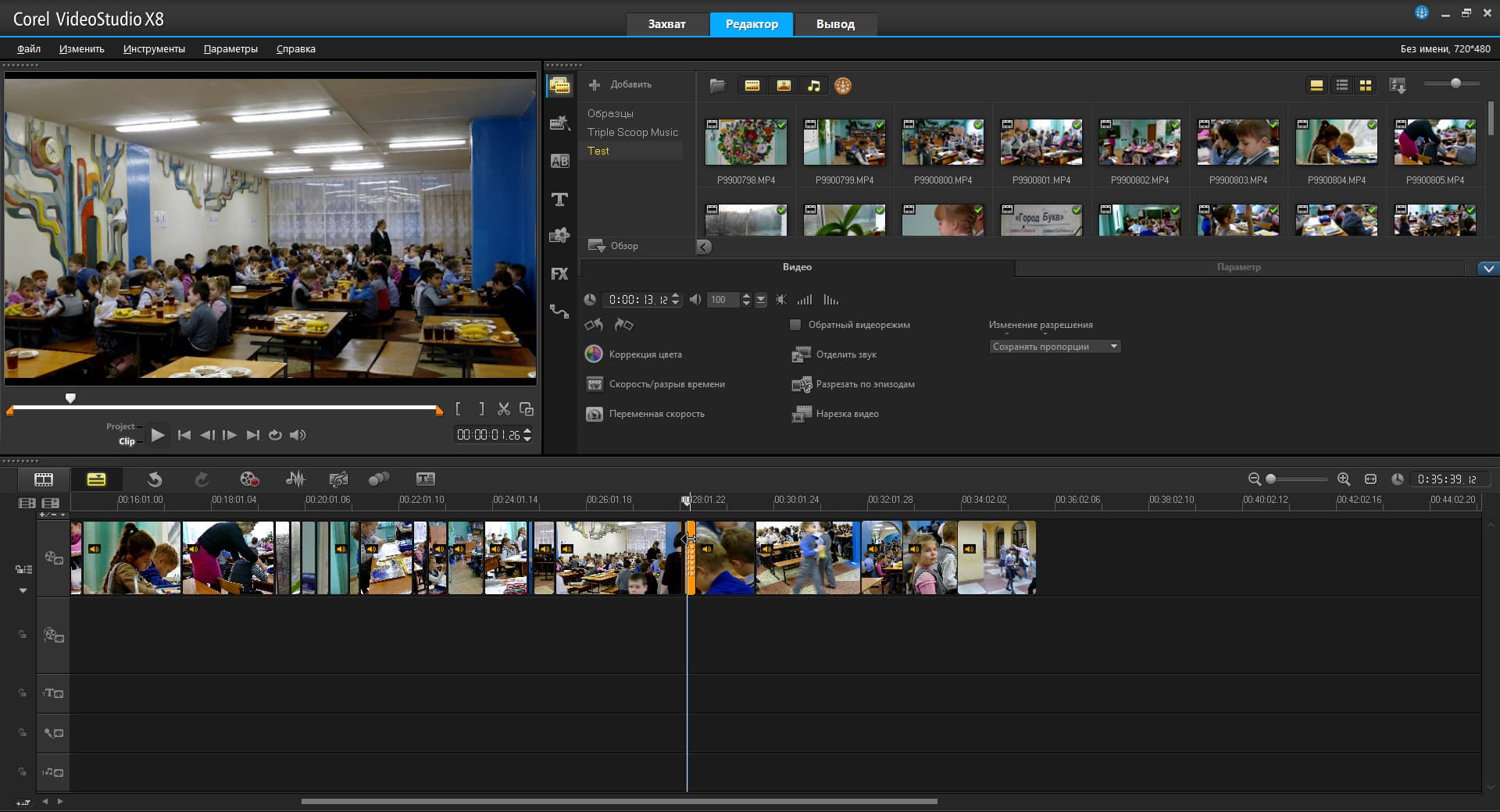Open the volume dropdown arrow
The image size is (1500, 812).
[761, 300]
